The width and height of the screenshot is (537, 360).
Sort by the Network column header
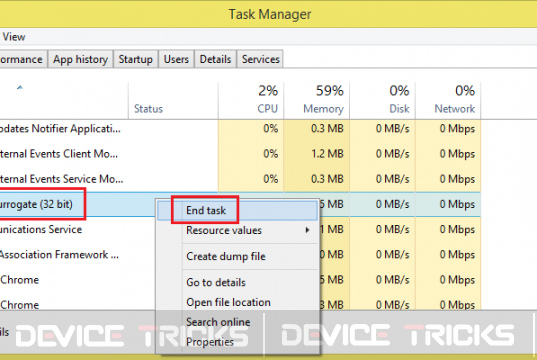click(x=448, y=100)
